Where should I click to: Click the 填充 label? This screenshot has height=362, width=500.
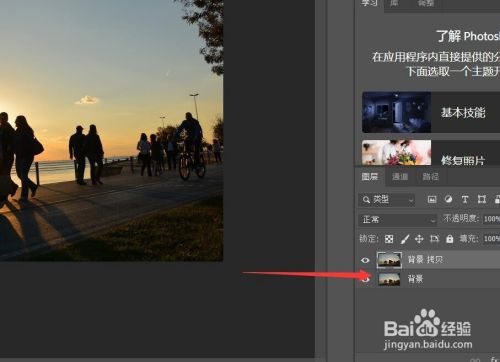point(469,238)
